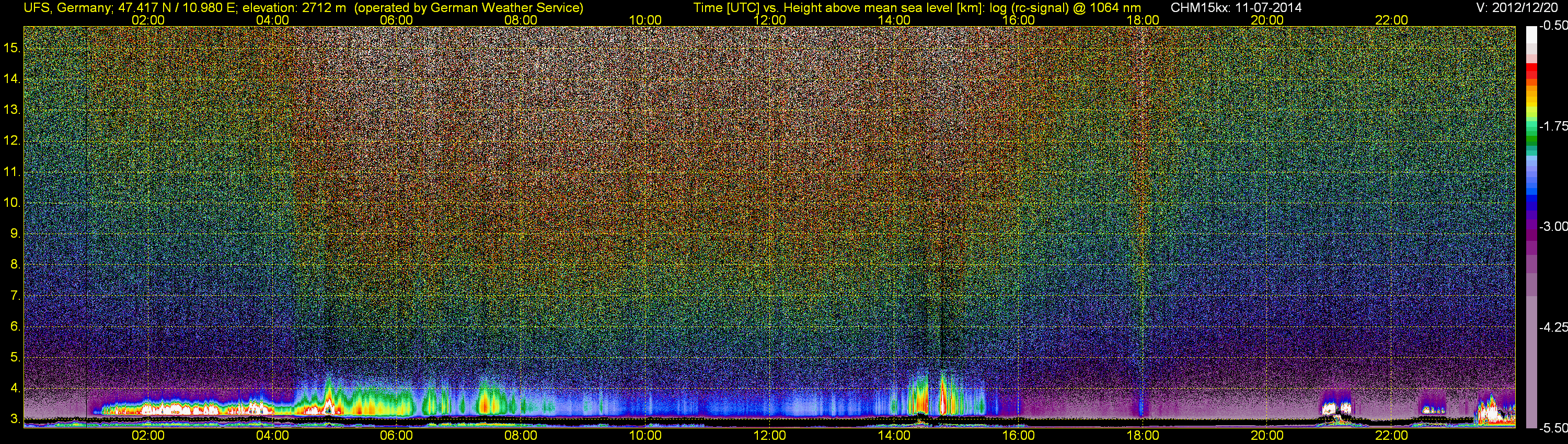Click the height axis label '15.'

click(12, 48)
